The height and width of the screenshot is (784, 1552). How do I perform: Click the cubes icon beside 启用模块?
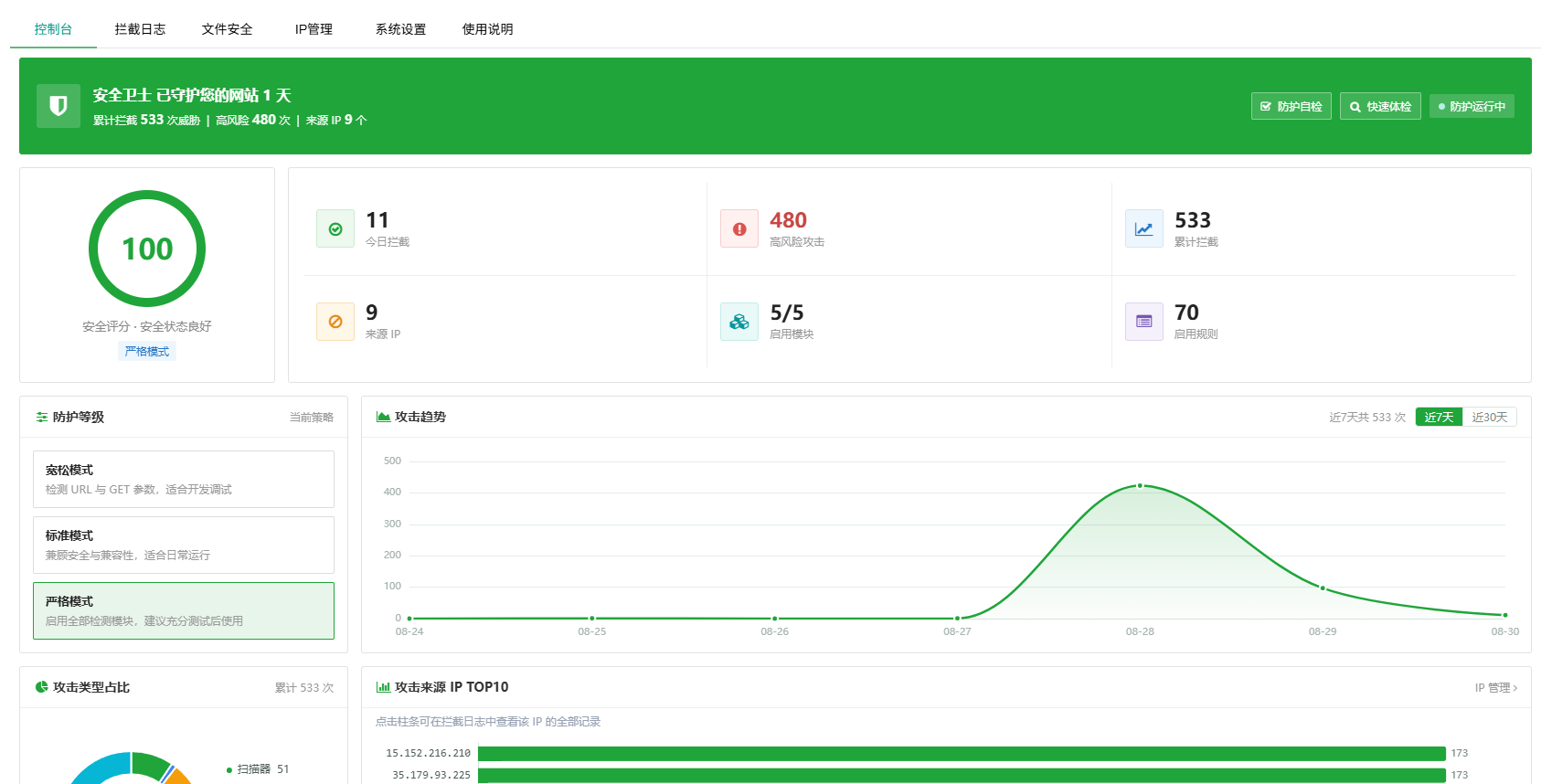(x=739, y=321)
